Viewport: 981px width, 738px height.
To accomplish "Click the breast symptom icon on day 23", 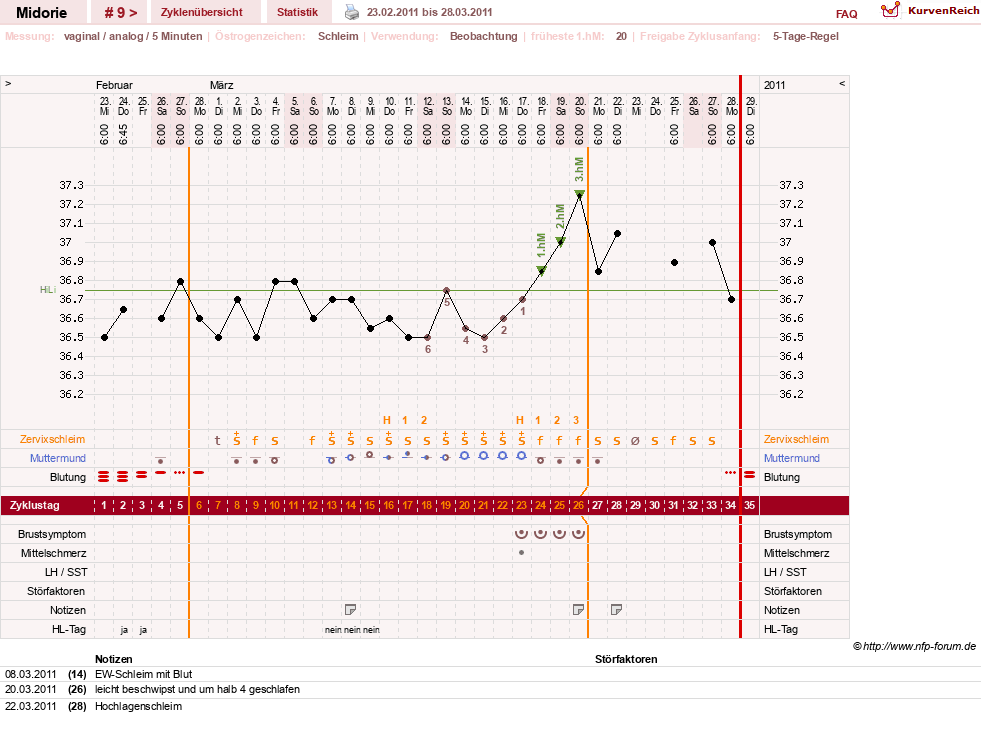I will tap(521, 533).
